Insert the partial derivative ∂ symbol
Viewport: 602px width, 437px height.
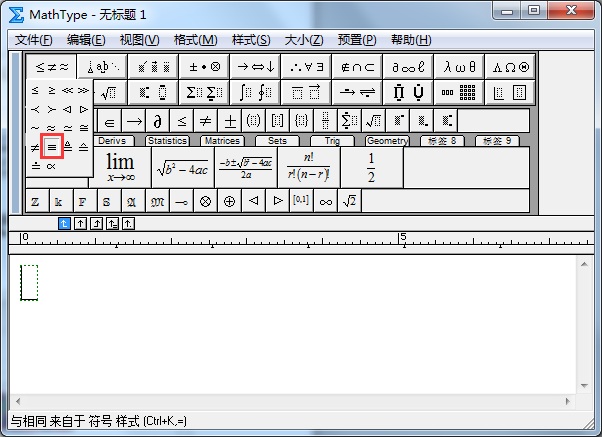coord(157,121)
